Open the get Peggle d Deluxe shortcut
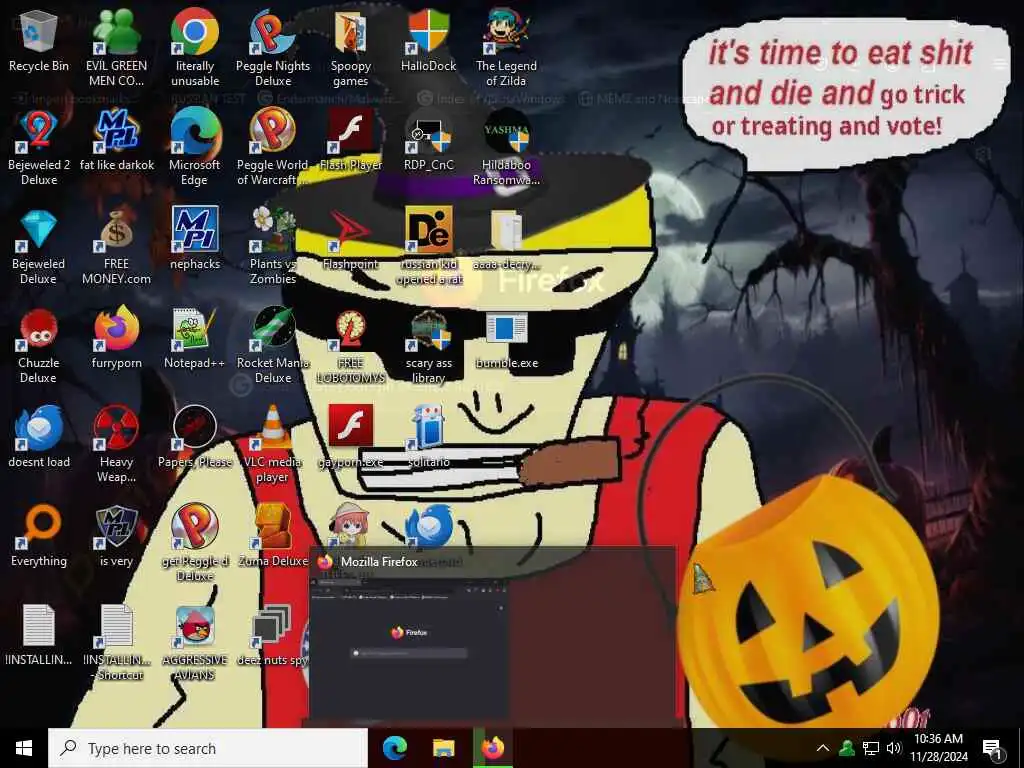1024x768 pixels. tap(195, 543)
